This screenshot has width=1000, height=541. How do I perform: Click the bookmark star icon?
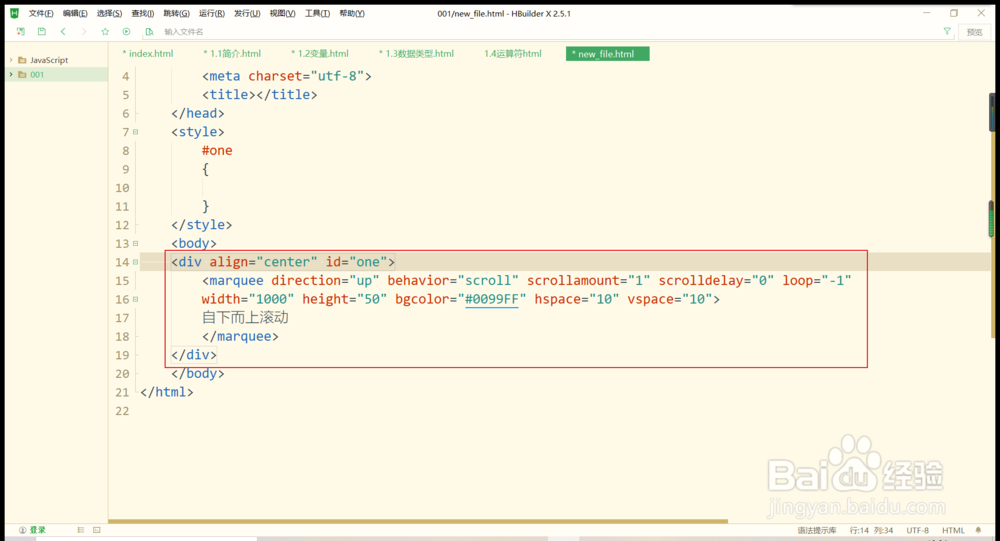(x=105, y=31)
